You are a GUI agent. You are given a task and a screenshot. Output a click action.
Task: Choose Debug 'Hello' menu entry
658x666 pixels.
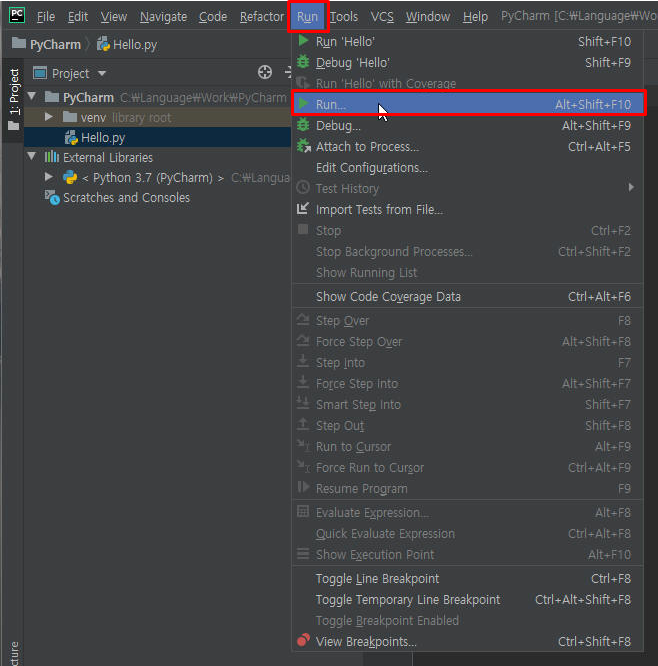click(467, 62)
